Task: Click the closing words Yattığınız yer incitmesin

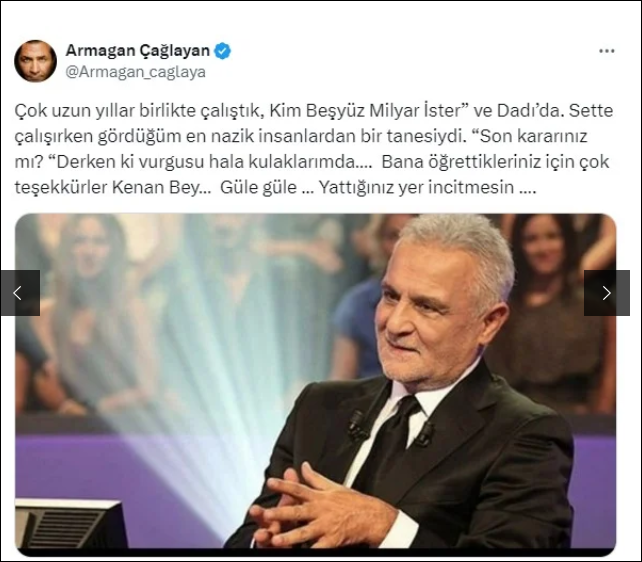Action: click(416, 187)
